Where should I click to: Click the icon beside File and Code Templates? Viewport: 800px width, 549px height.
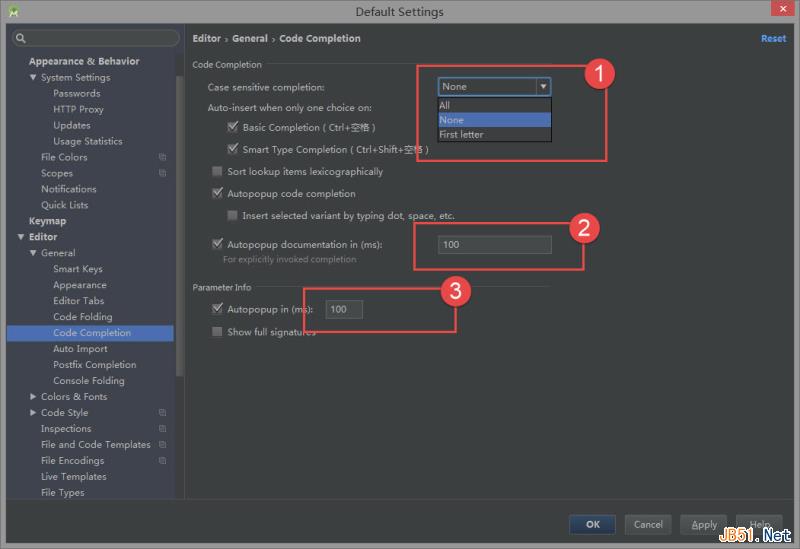click(162, 444)
